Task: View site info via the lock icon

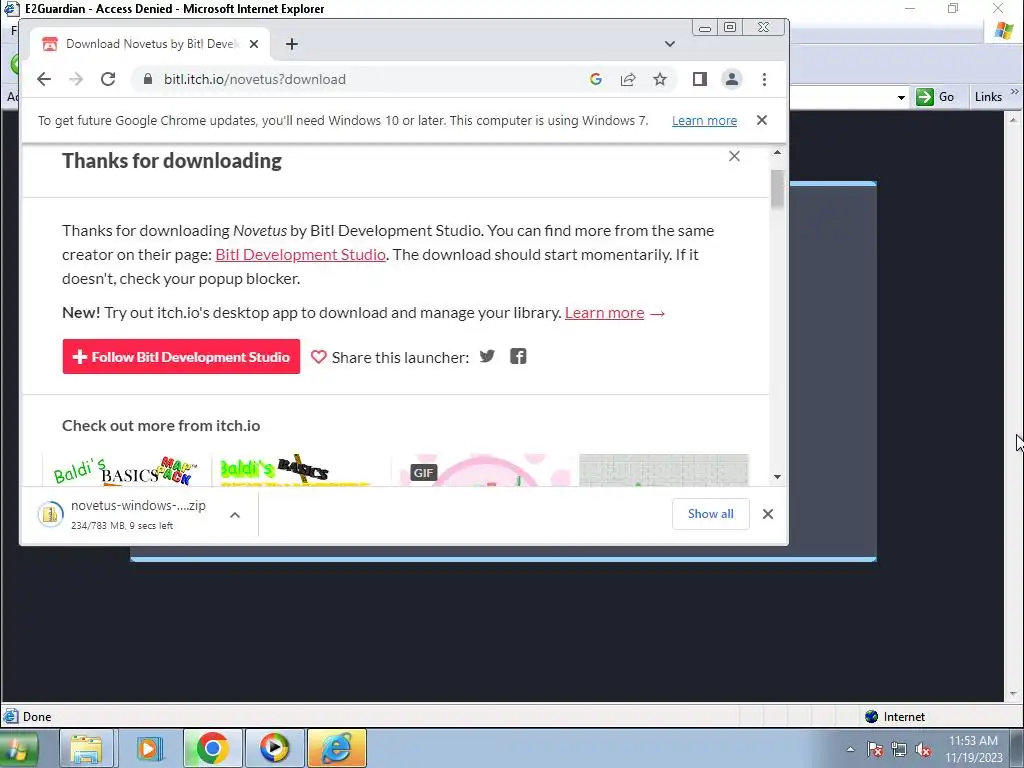Action: 148,80
